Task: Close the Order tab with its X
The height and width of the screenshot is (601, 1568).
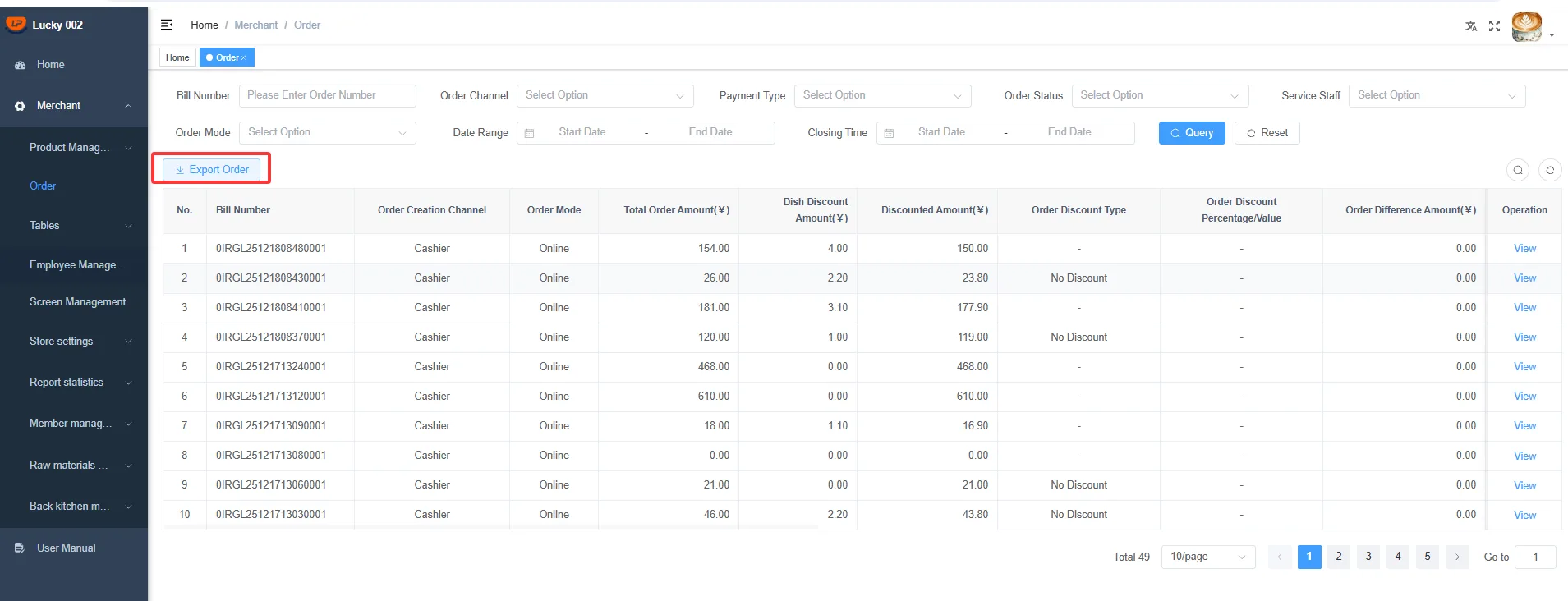Action: click(244, 58)
